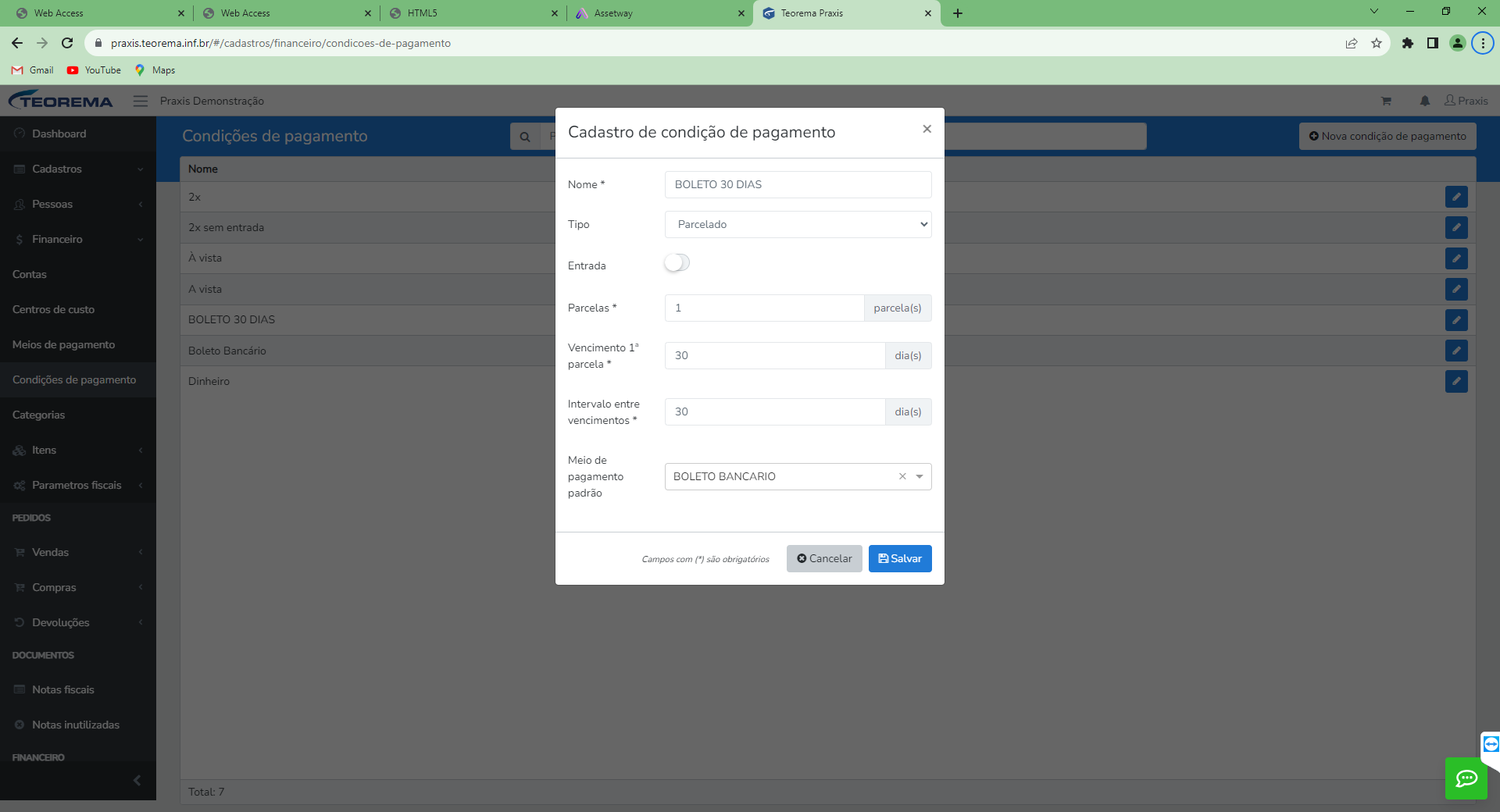Collapse the sidebar with the bottom arrow
This screenshot has height=812, width=1500.
(x=137, y=780)
